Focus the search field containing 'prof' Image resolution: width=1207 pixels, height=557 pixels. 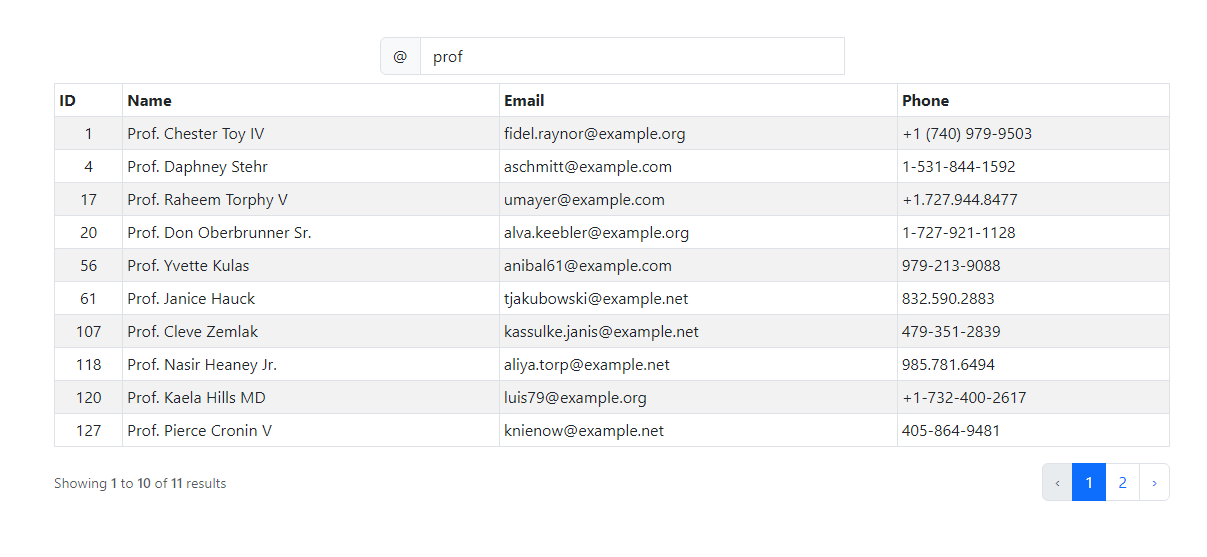click(x=632, y=56)
